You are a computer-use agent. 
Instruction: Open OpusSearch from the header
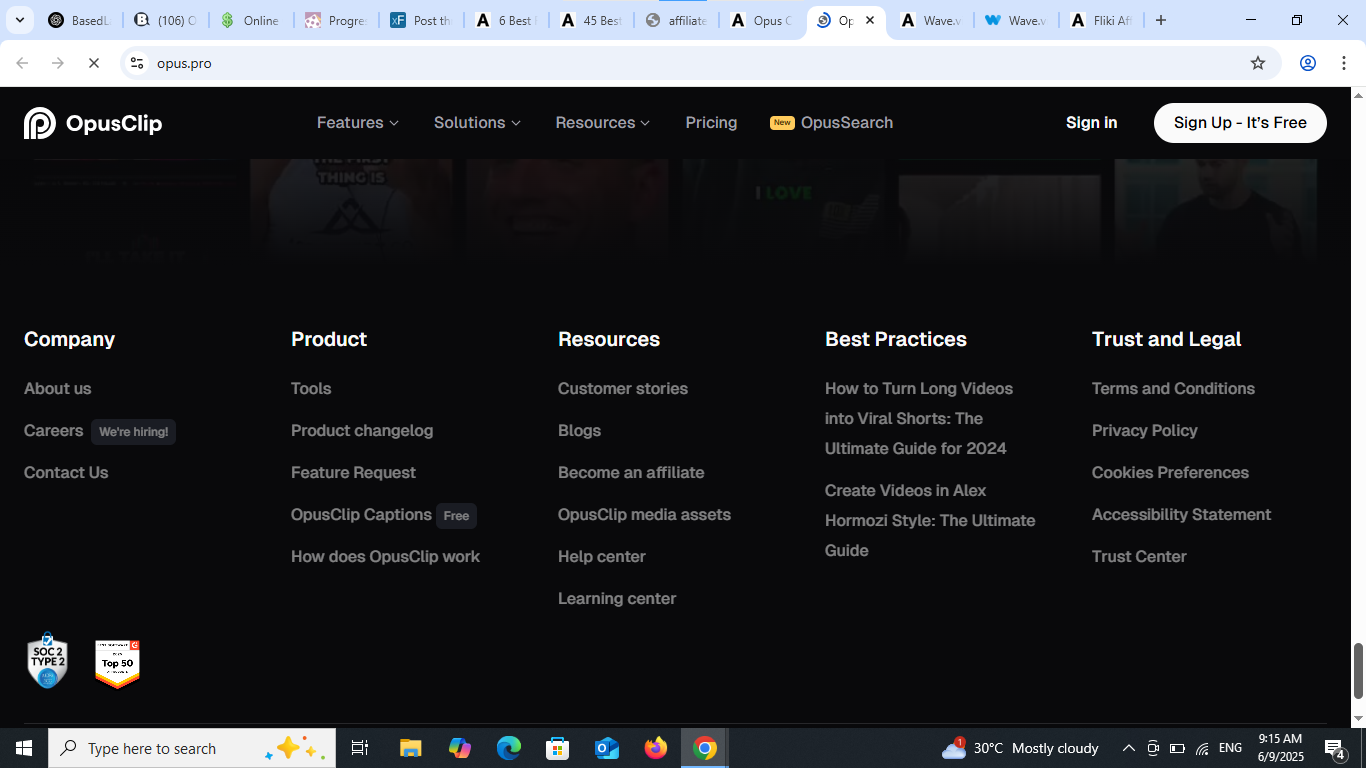(831, 123)
